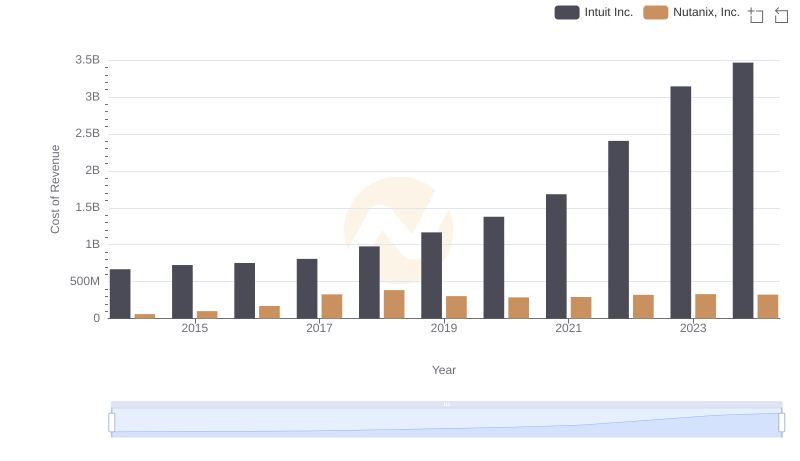This screenshot has height=461, width=800.
Task: Click the Intuit dark swatch in the legend
Action: (x=567, y=12)
